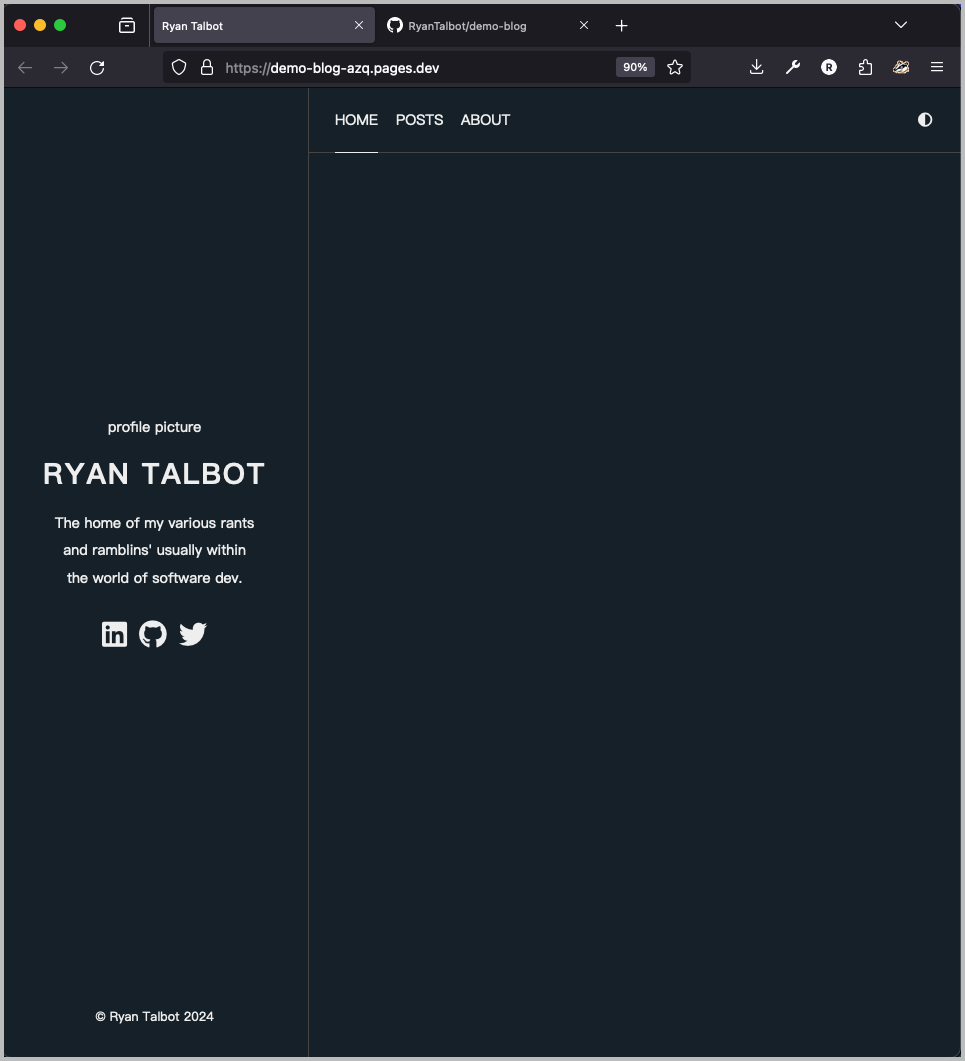This screenshot has height=1061, width=965.
Task: Open the GitHub profile icon
Action: pyautogui.click(x=152, y=634)
